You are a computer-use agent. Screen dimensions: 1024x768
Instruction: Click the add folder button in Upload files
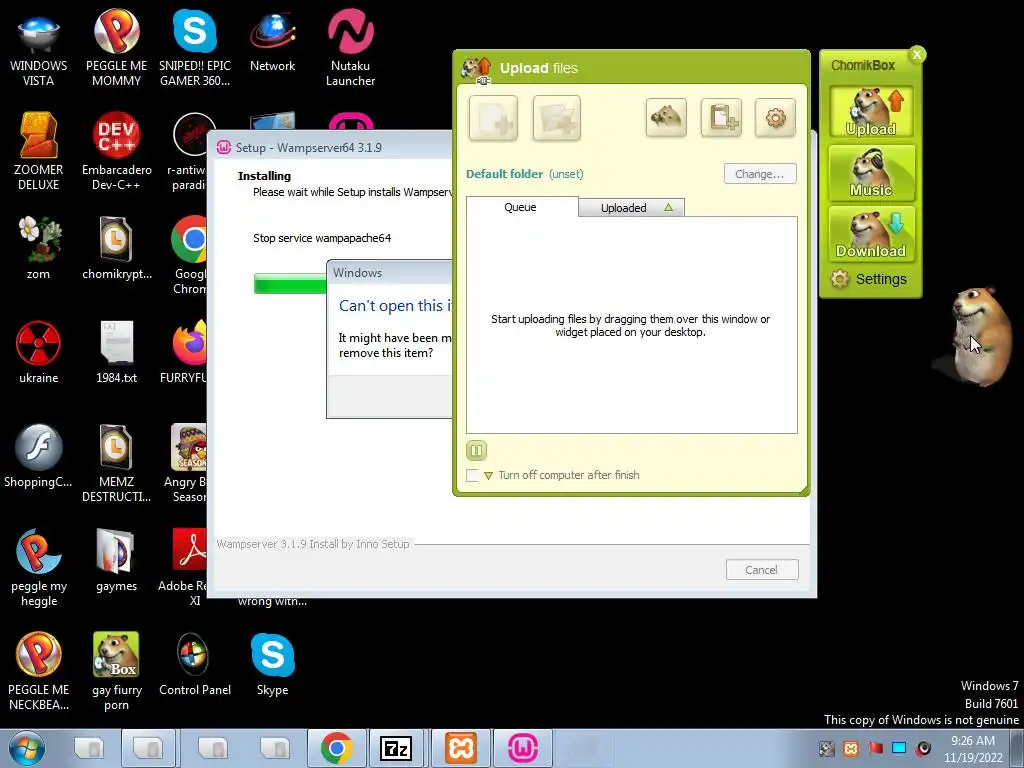click(556, 118)
